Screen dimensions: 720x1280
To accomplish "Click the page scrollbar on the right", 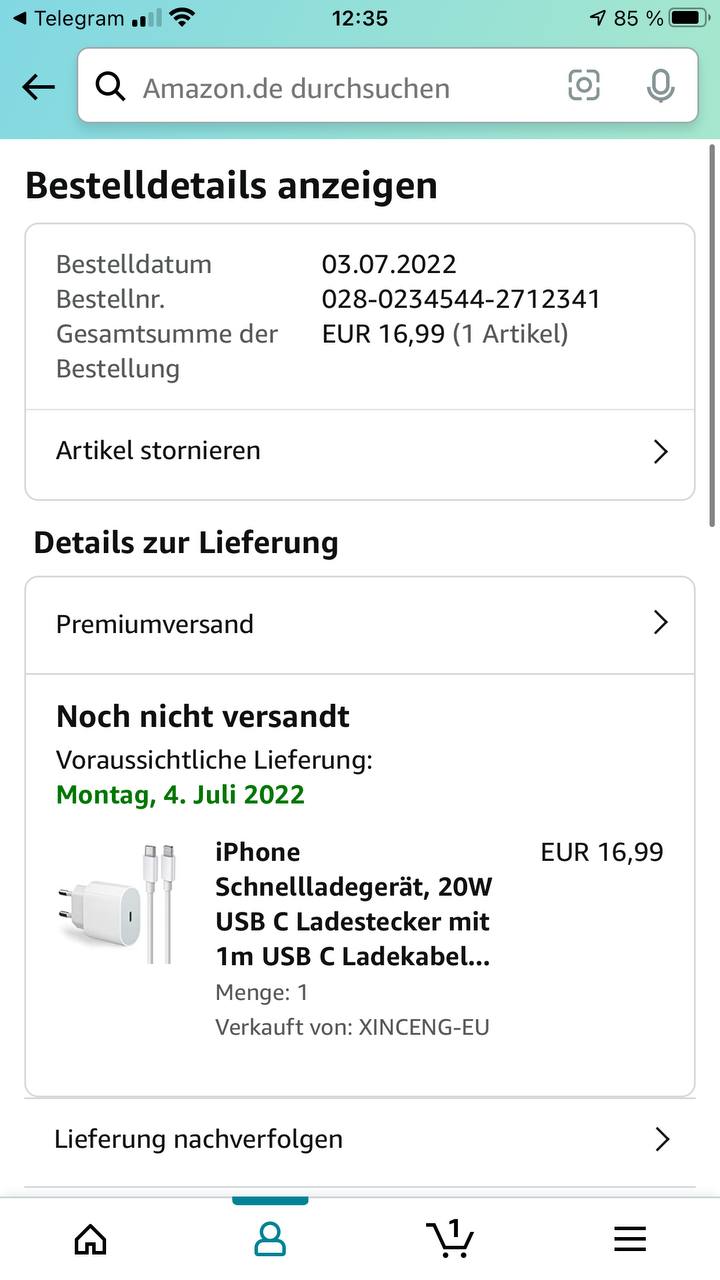I will pyautogui.click(x=712, y=335).
